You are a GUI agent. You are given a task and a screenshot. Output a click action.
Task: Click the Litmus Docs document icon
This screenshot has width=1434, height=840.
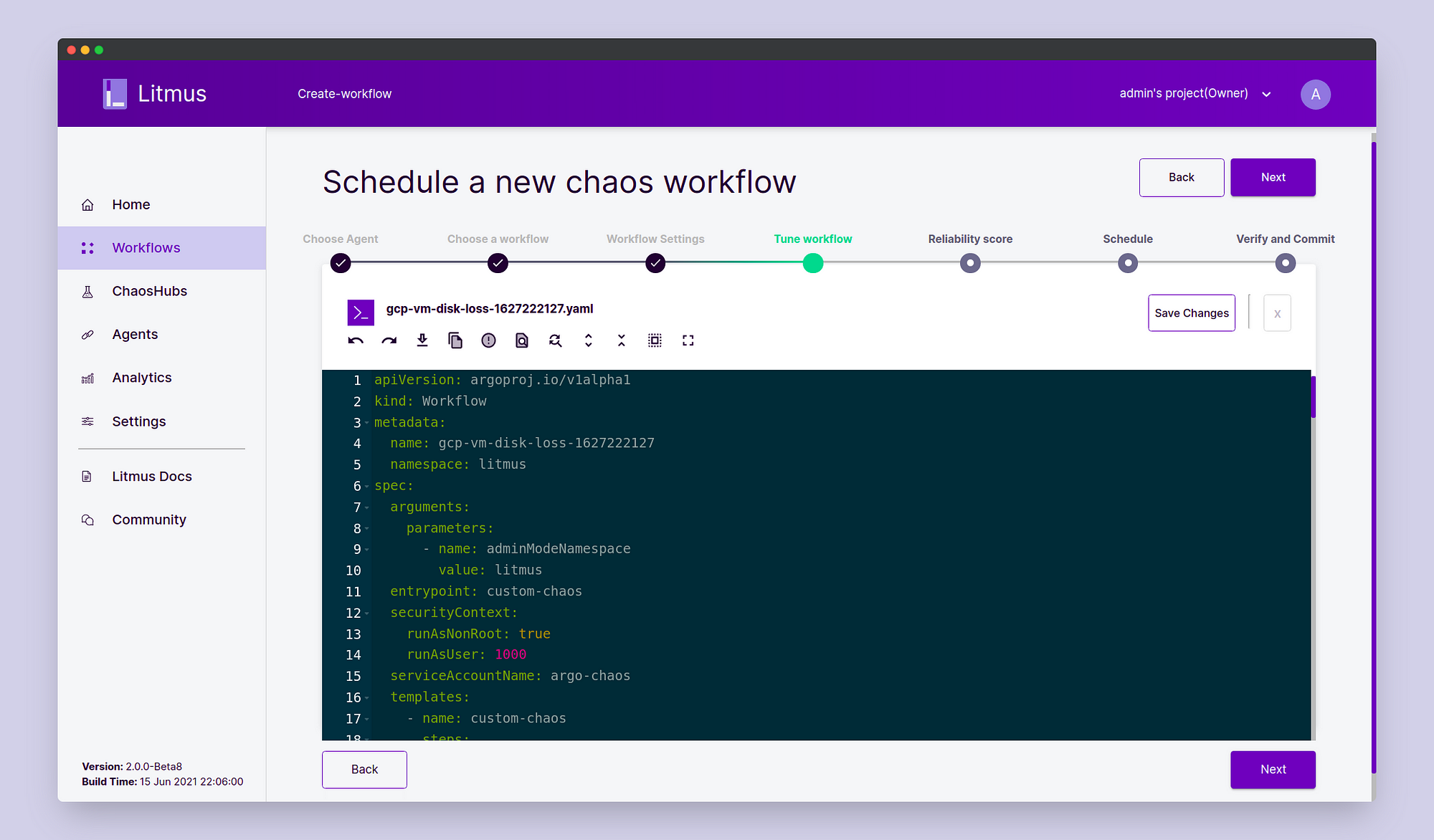pyautogui.click(x=87, y=477)
